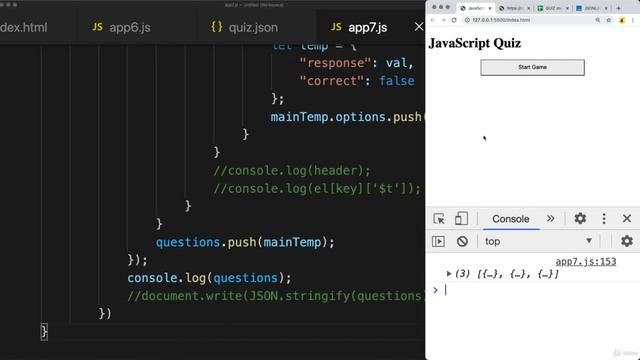Screen dimensions: 640x360
Task: Click the "correct": false code line
Action: [x=357, y=81]
